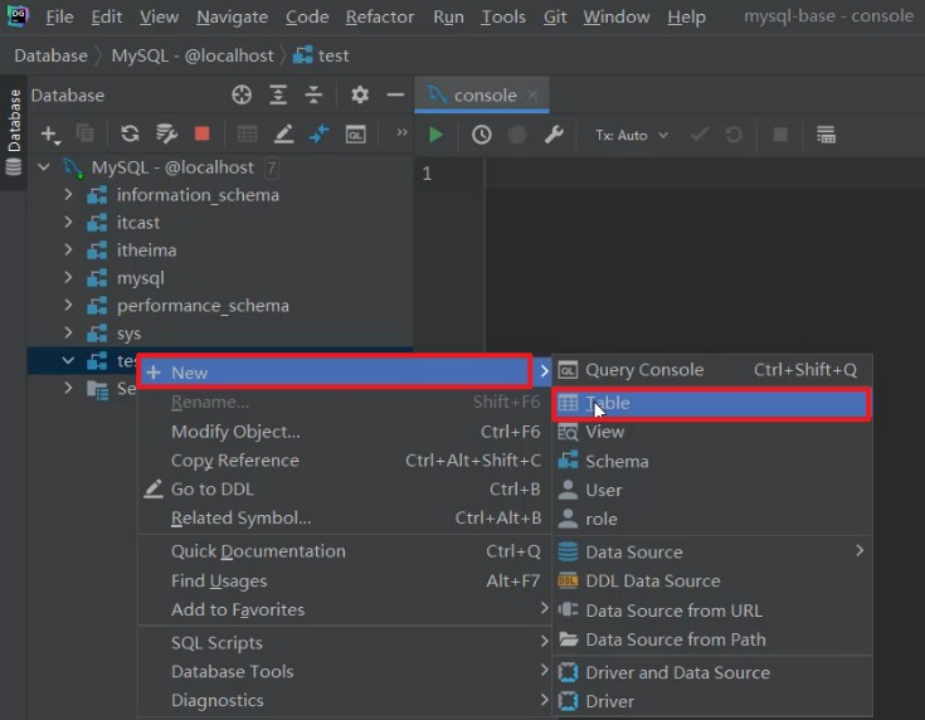Viewport: 925px width, 720px height.
Task: Select the console editor tab
Action: pyautogui.click(x=483, y=95)
